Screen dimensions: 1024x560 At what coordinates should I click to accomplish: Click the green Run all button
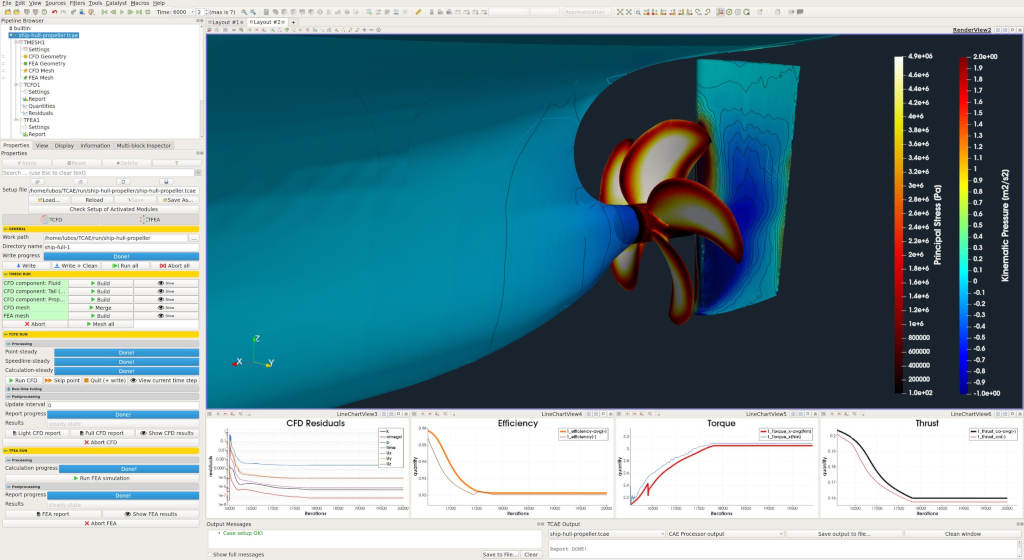[125, 266]
